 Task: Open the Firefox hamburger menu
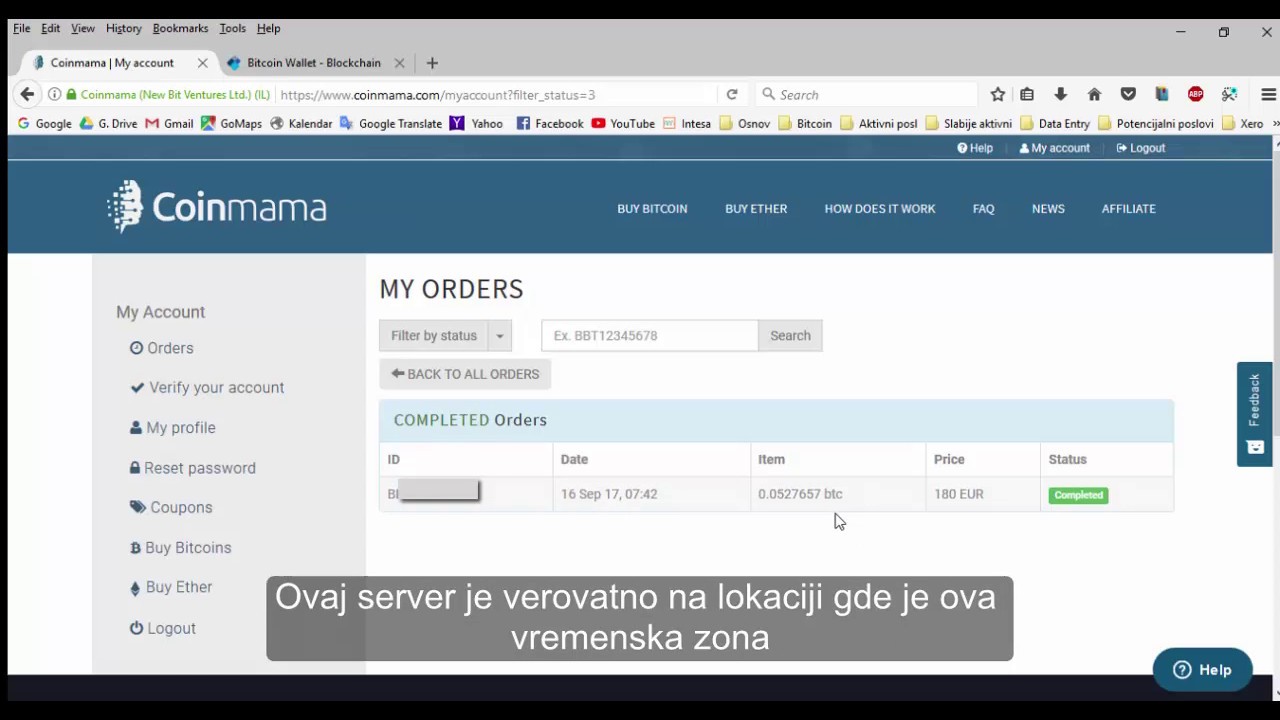(x=1268, y=94)
